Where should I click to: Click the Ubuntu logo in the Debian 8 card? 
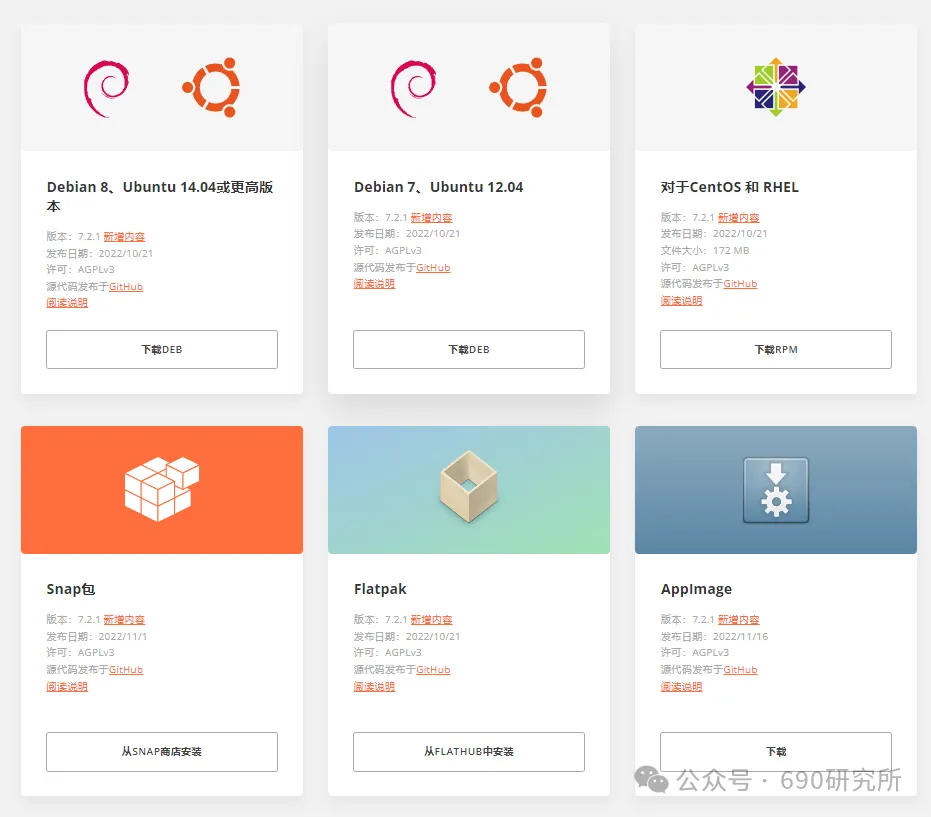(211, 87)
